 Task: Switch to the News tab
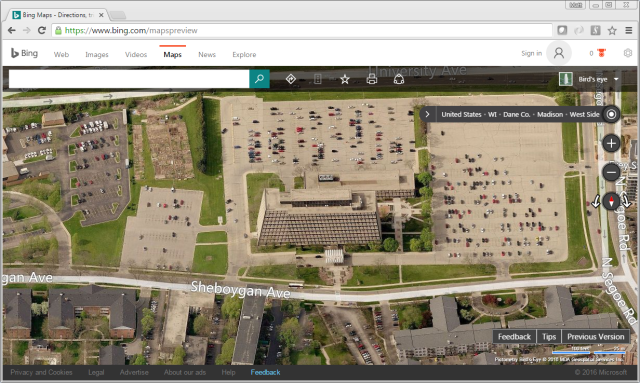207,54
